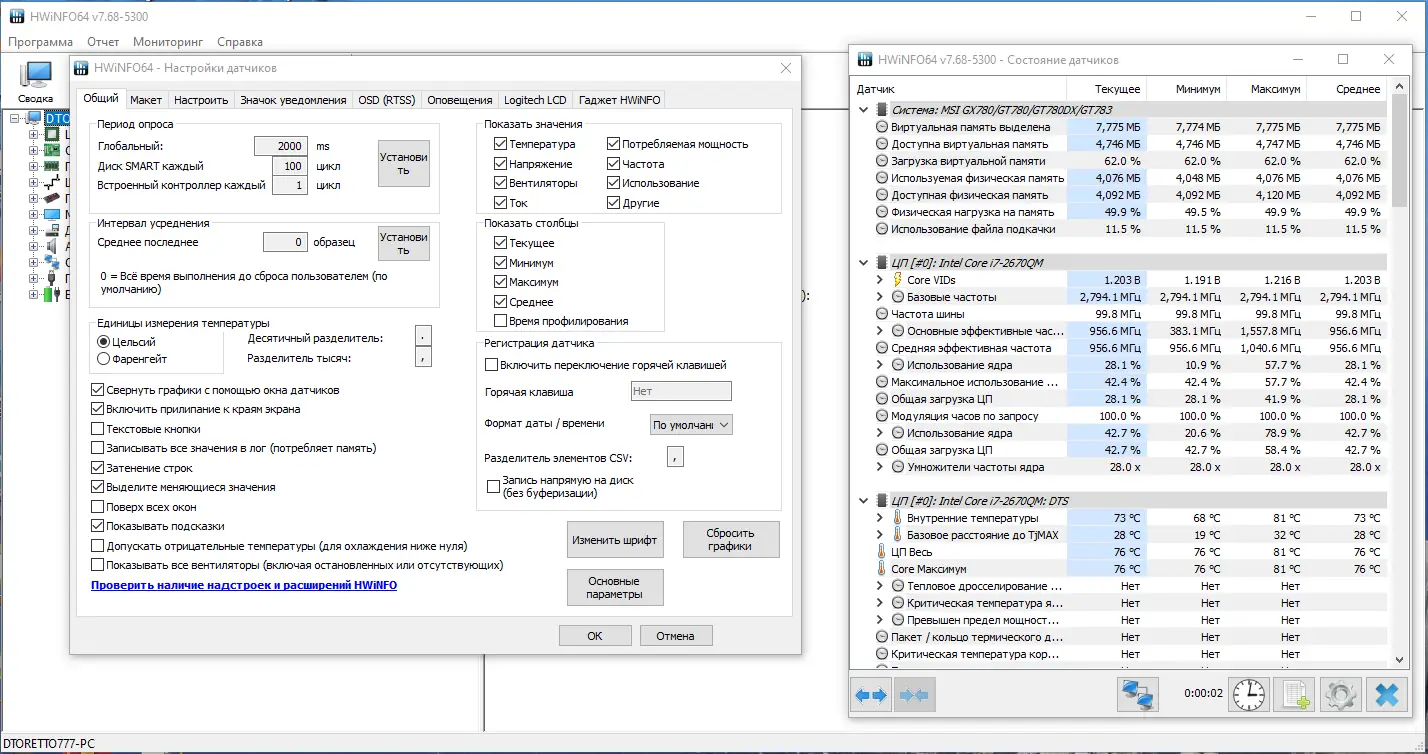Viewport: 1428px width, 754px height.
Task: Open the Формат даты / времени dropdown
Action: click(691, 425)
